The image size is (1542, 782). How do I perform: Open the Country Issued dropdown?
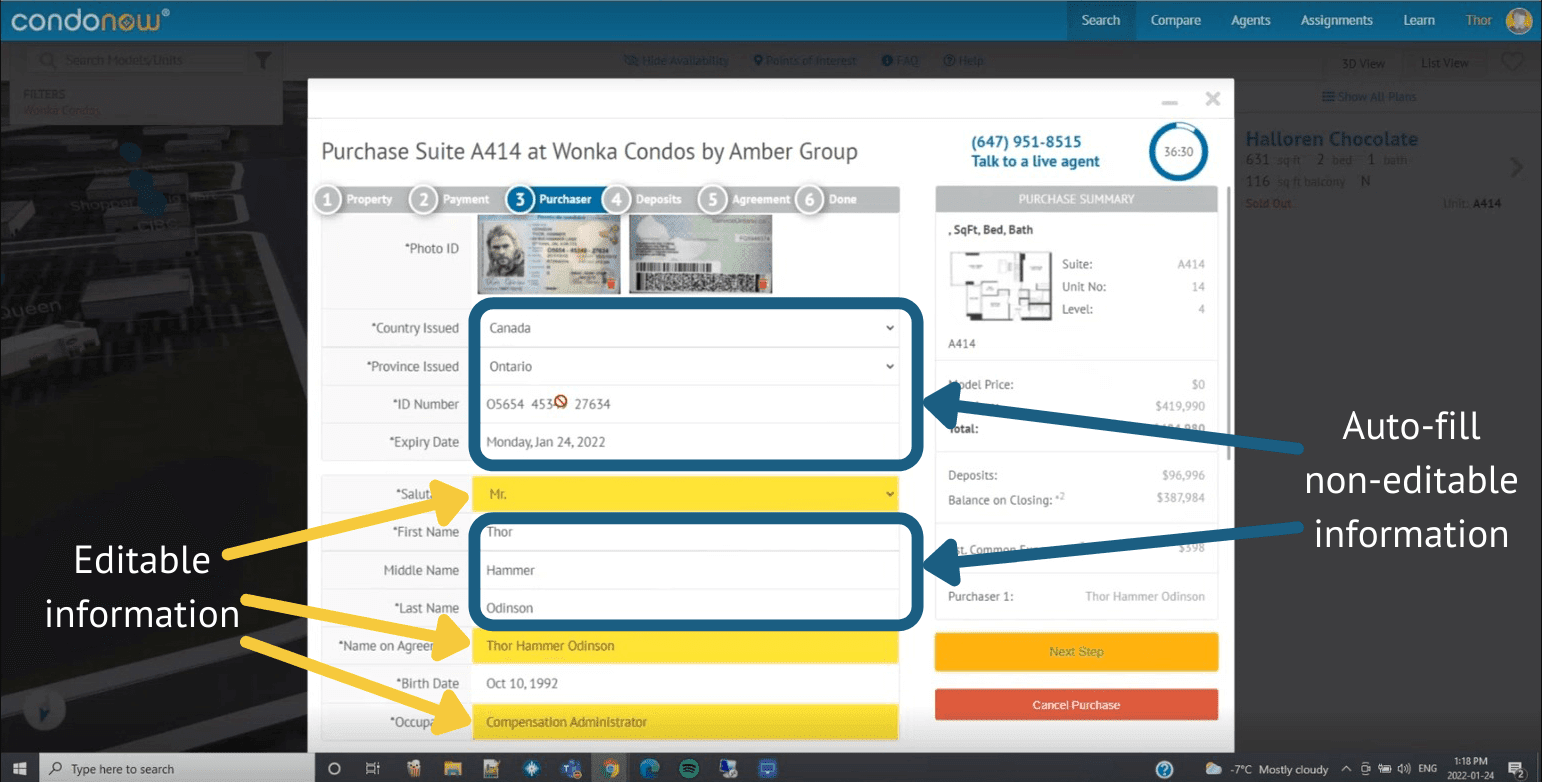[690, 328]
